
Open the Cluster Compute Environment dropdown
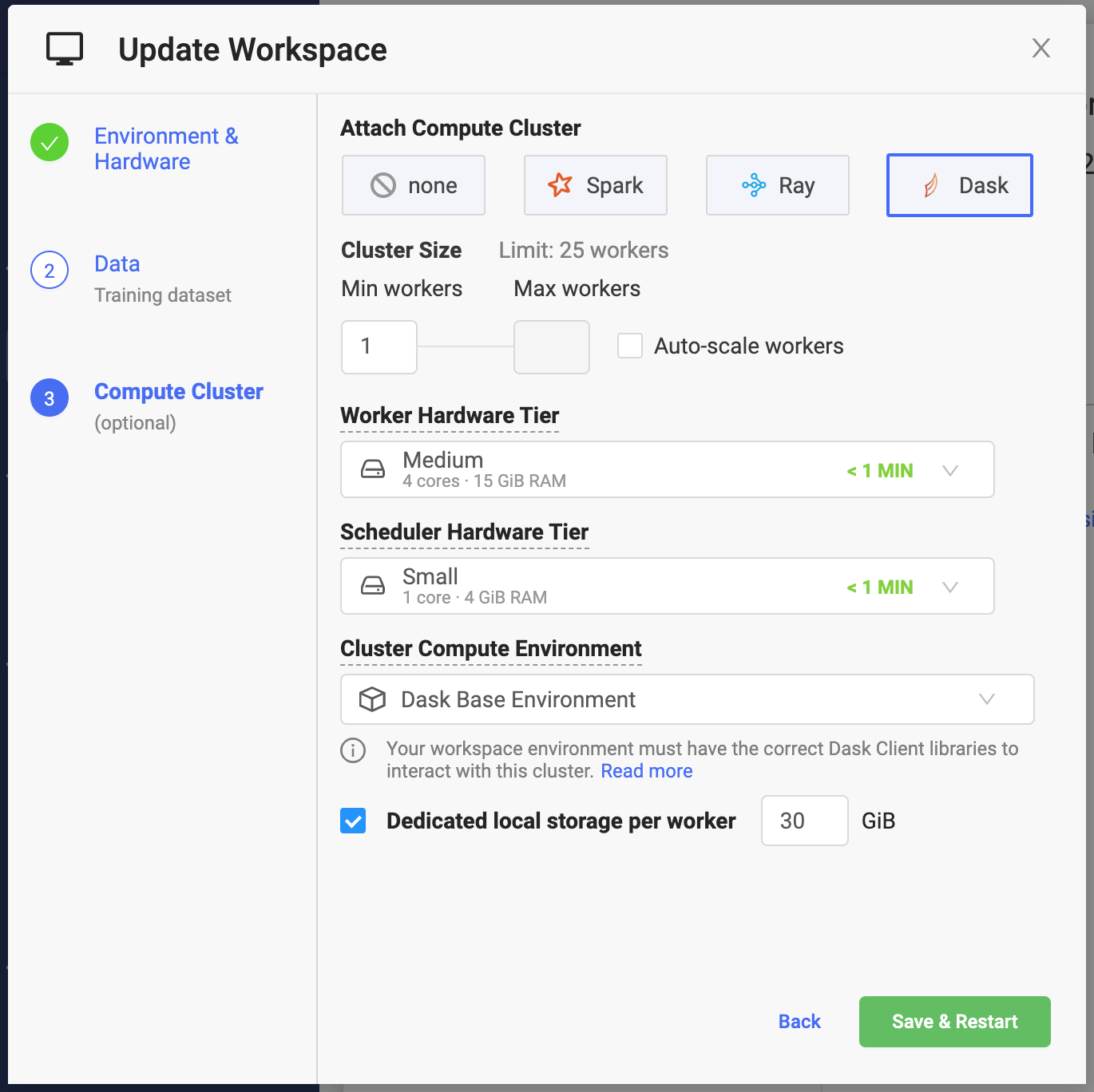pyautogui.click(x=688, y=699)
